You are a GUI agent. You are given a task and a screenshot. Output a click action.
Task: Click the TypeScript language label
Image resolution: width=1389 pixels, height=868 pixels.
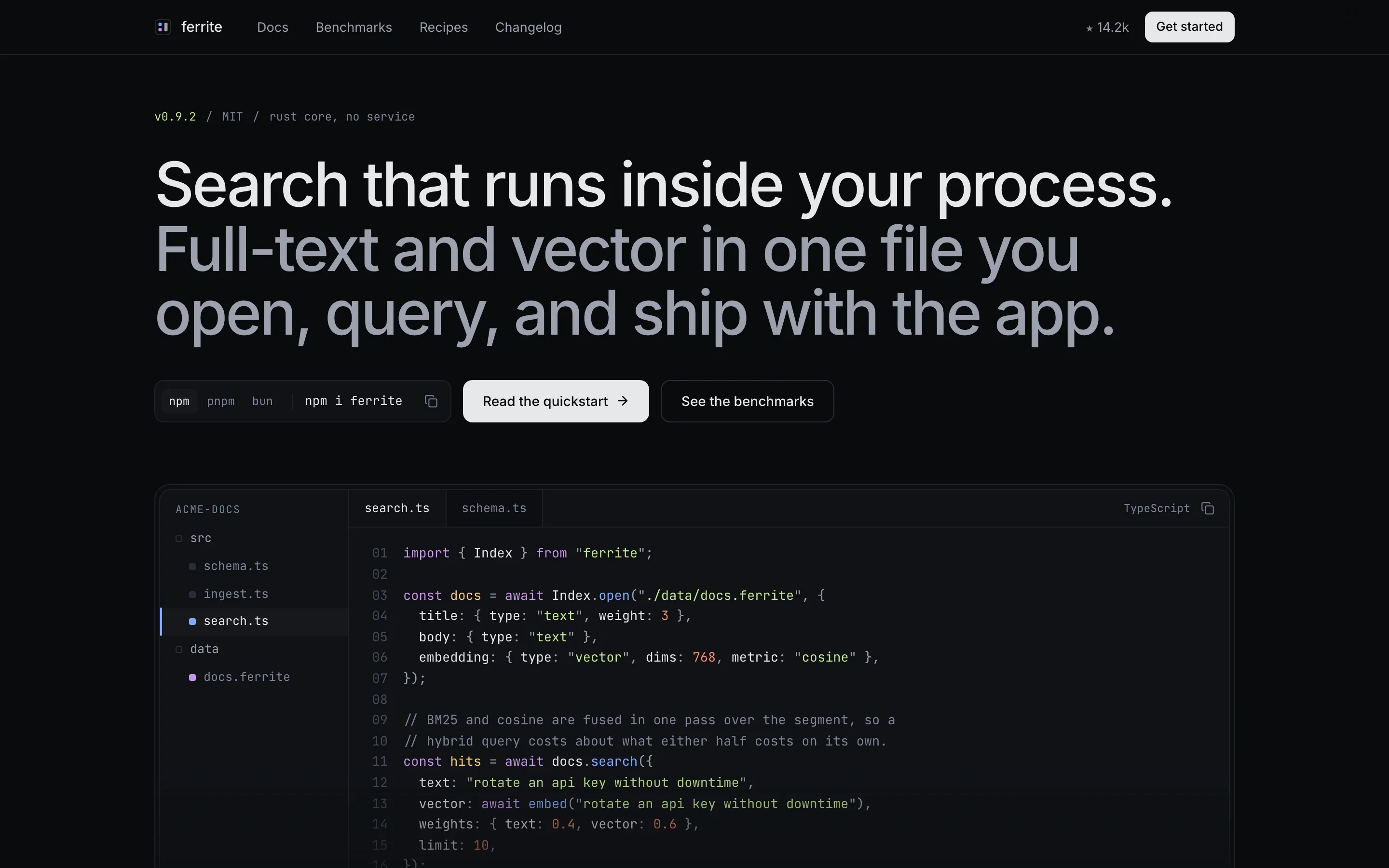tap(1157, 509)
